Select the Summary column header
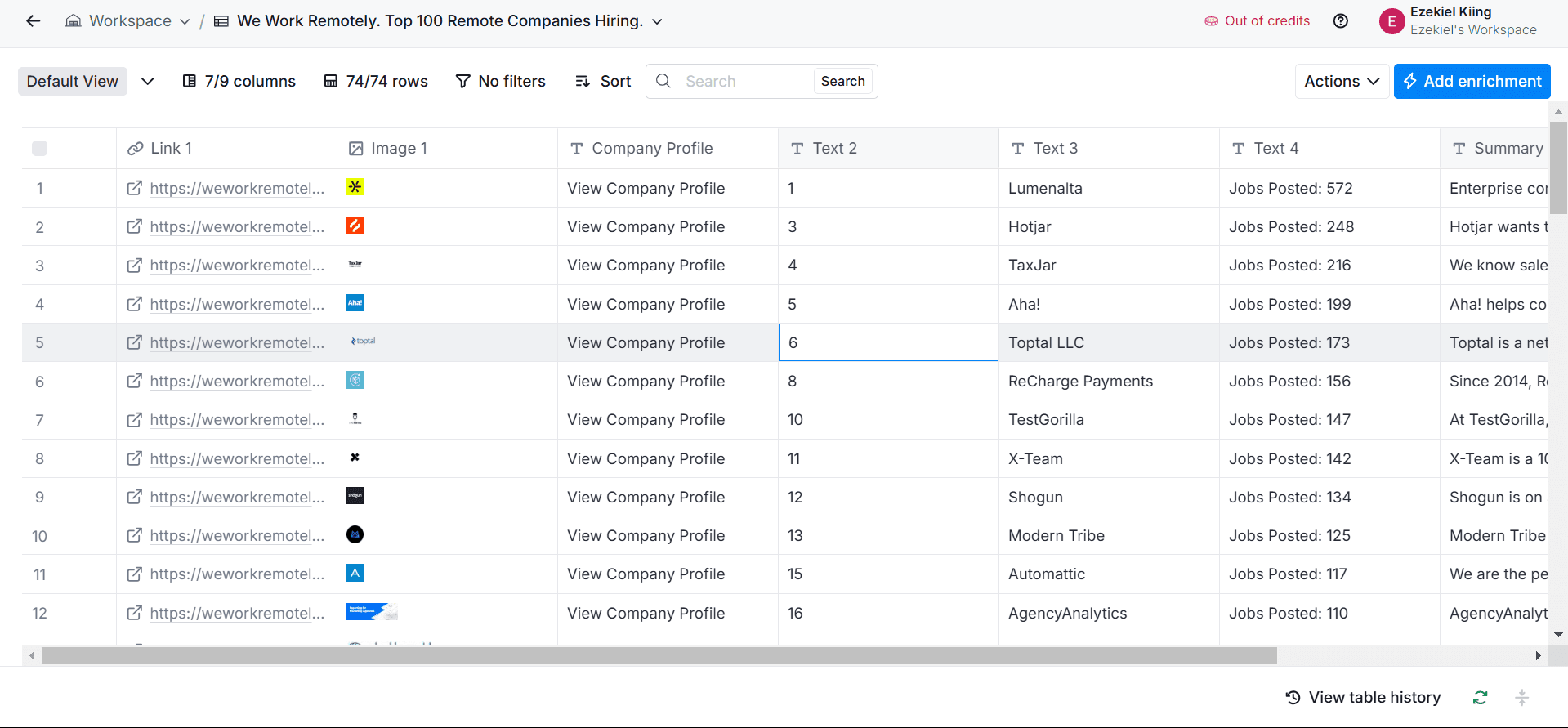 [x=1494, y=148]
